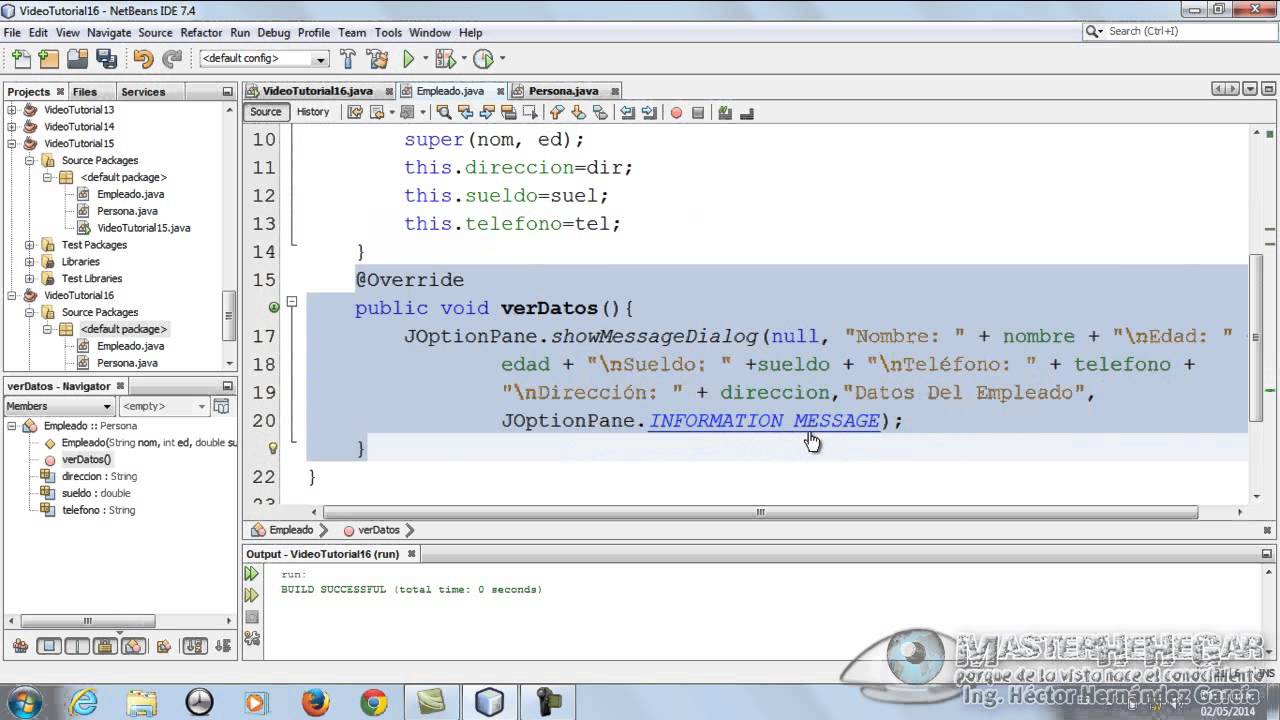
Task: Switch to the VideoTutorial16.java tab
Action: [x=318, y=91]
